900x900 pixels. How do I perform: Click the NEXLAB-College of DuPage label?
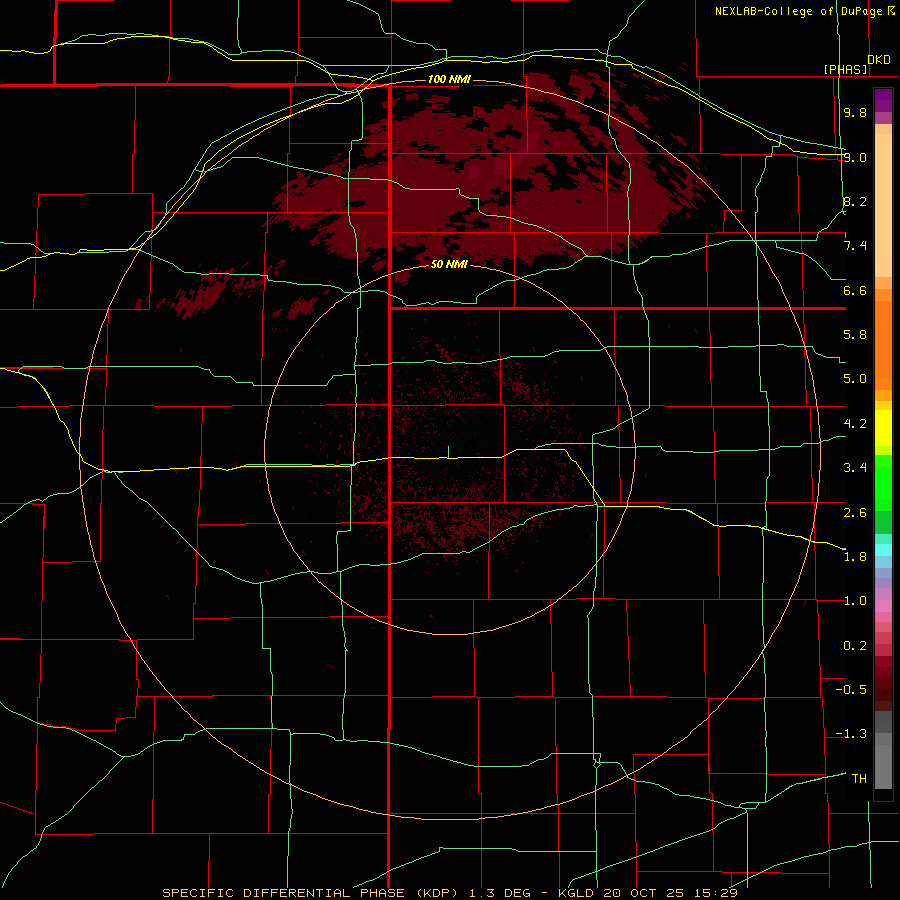[x=804, y=11]
